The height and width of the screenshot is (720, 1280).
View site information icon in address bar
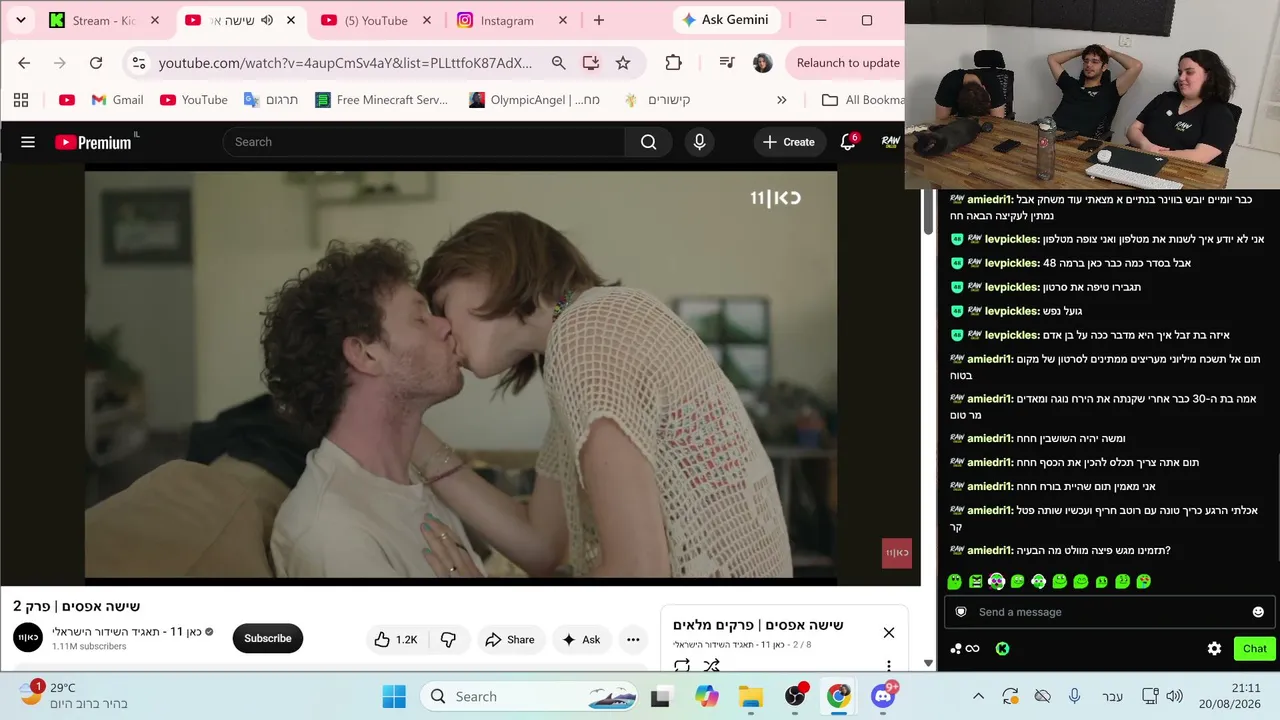(x=139, y=63)
